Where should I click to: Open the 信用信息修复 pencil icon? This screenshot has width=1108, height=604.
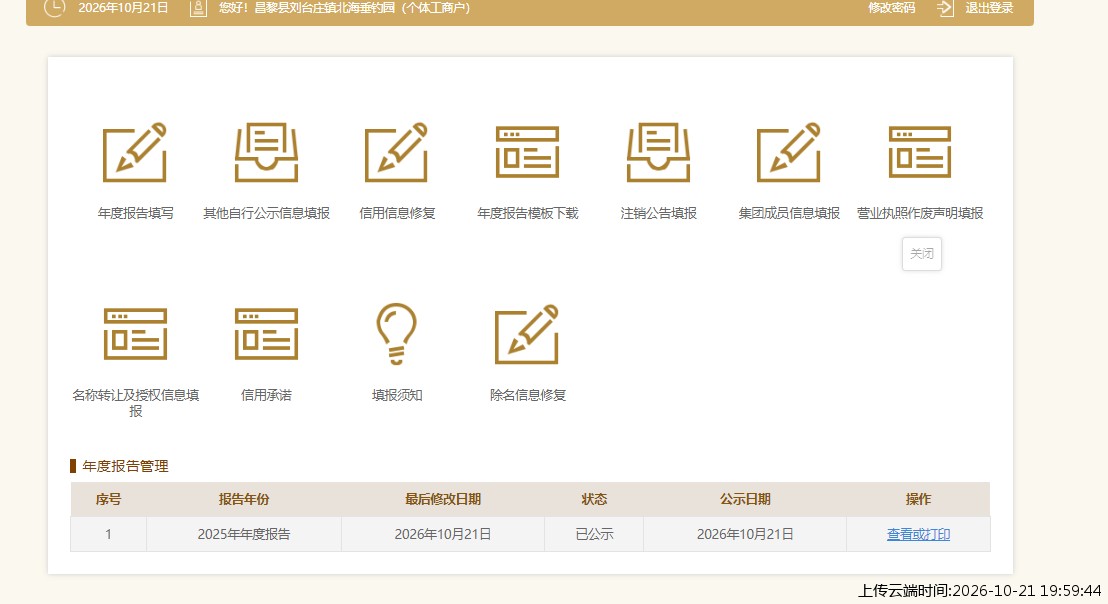[396, 152]
